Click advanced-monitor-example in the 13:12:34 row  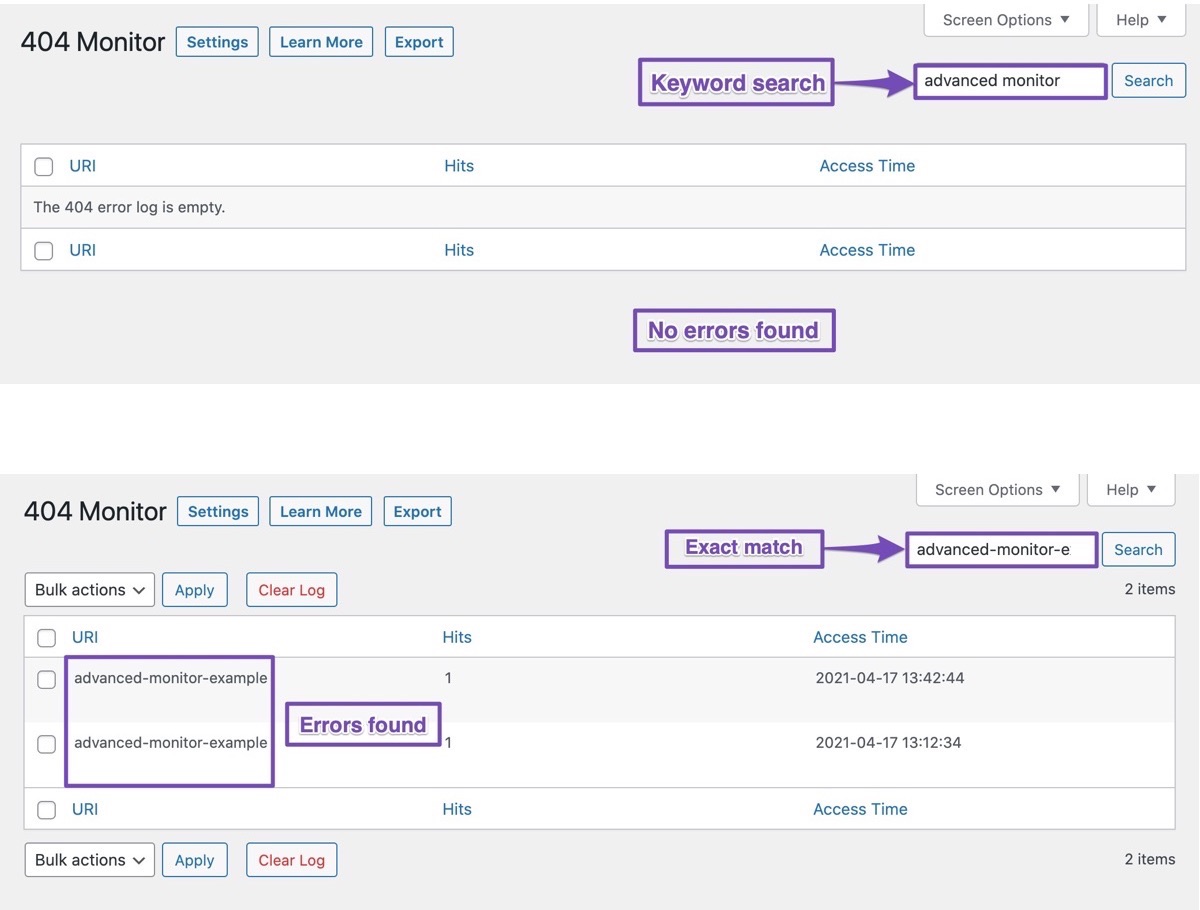click(x=171, y=743)
